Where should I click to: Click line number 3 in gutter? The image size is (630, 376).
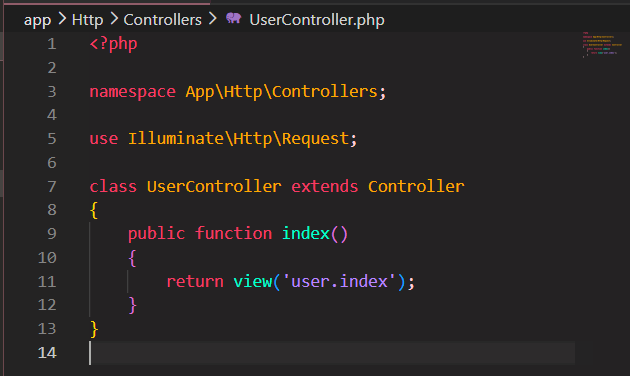click(x=51, y=92)
